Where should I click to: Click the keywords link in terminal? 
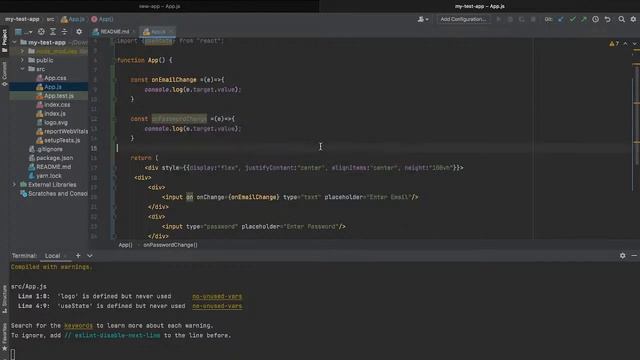point(78,326)
